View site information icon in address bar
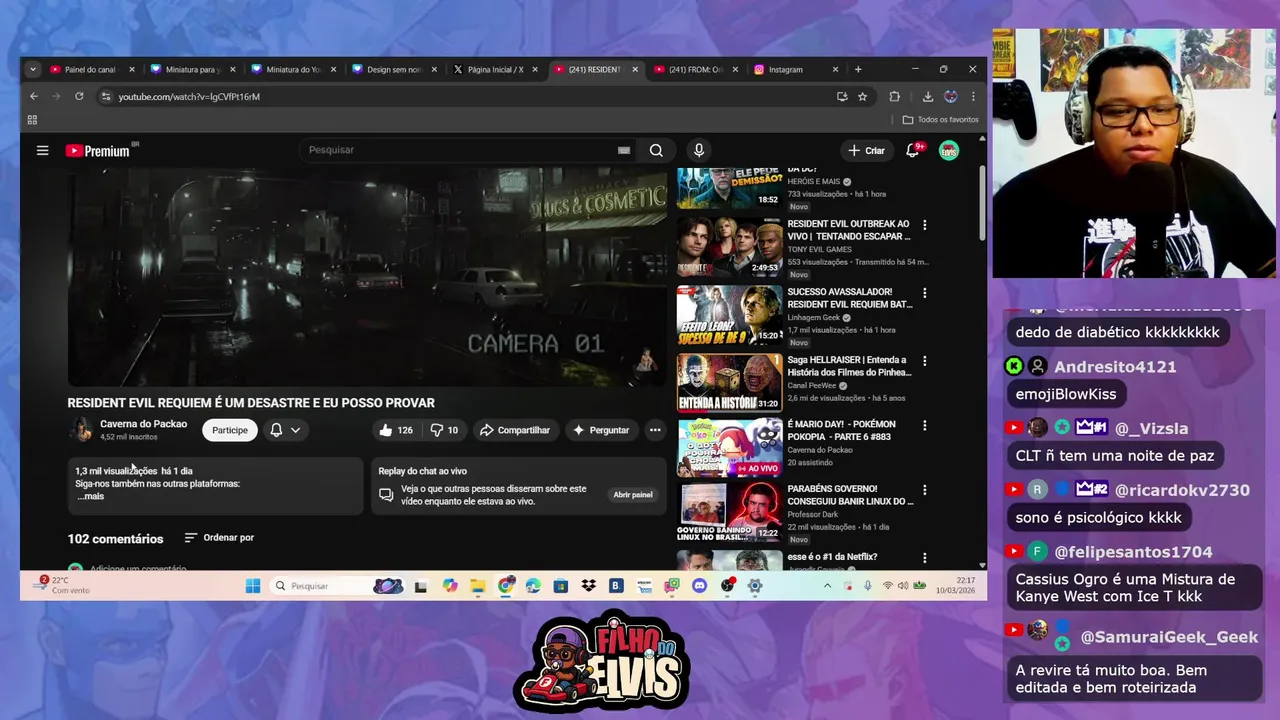The height and width of the screenshot is (720, 1280). pos(106,96)
